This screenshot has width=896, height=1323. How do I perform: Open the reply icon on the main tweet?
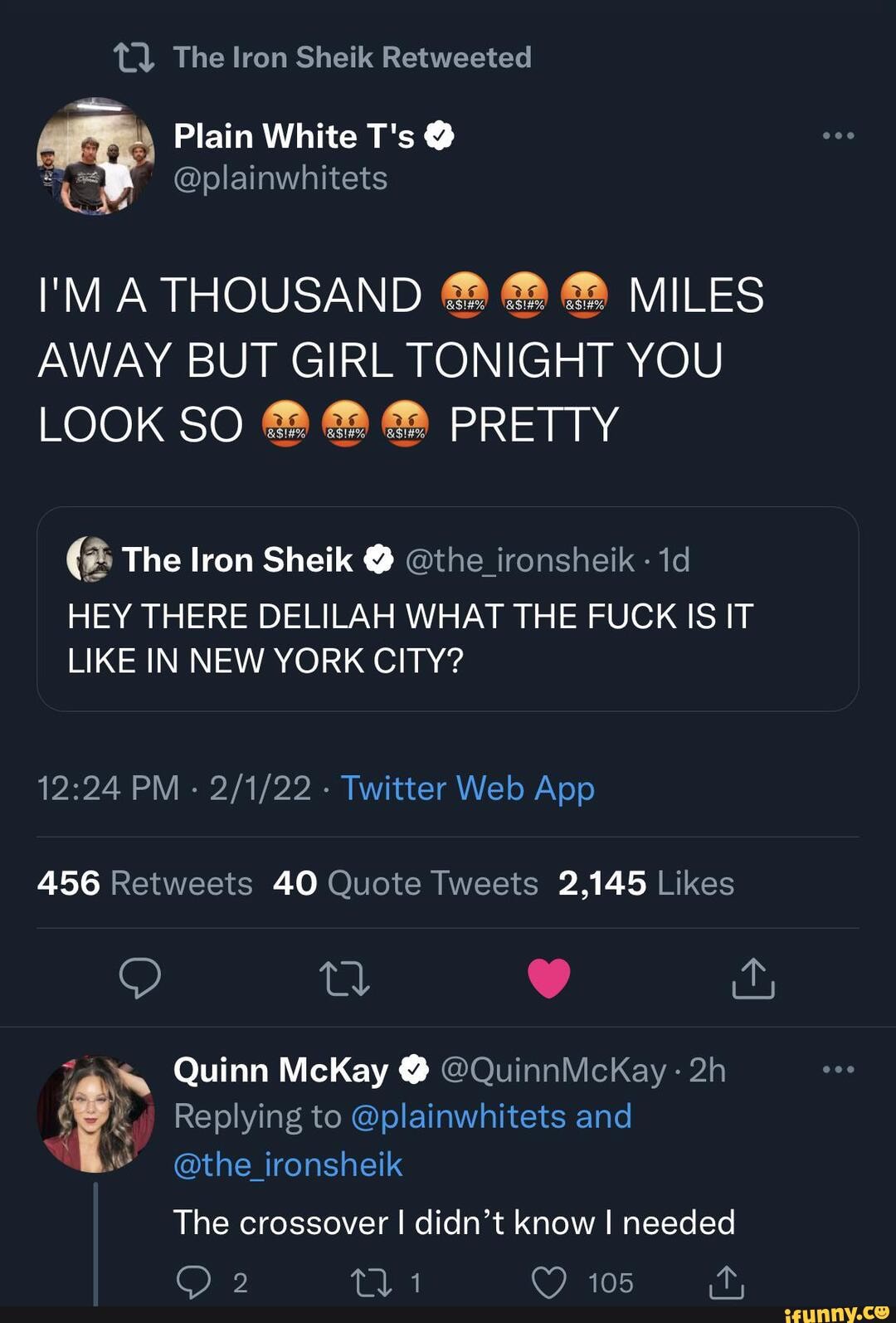[142, 979]
